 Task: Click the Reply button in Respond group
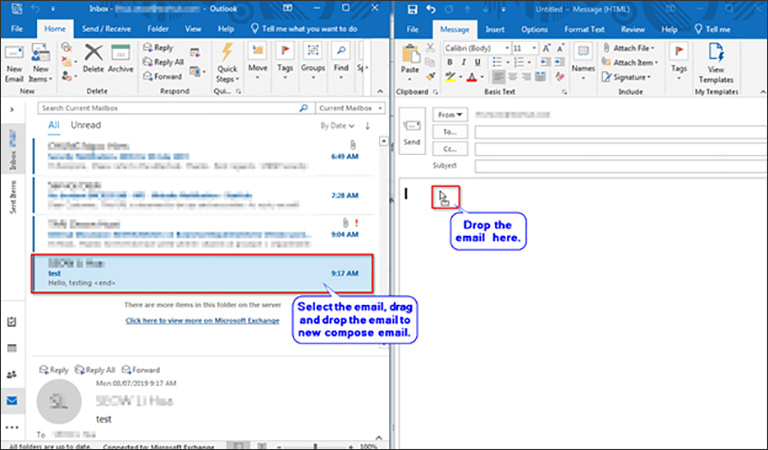[x=158, y=47]
